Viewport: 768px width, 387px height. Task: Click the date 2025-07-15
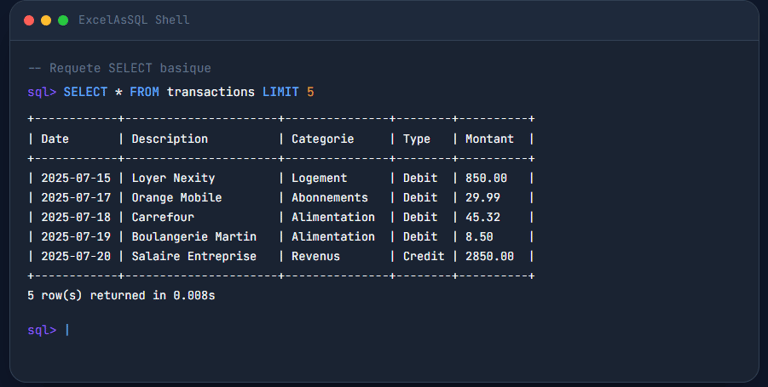(x=76, y=178)
